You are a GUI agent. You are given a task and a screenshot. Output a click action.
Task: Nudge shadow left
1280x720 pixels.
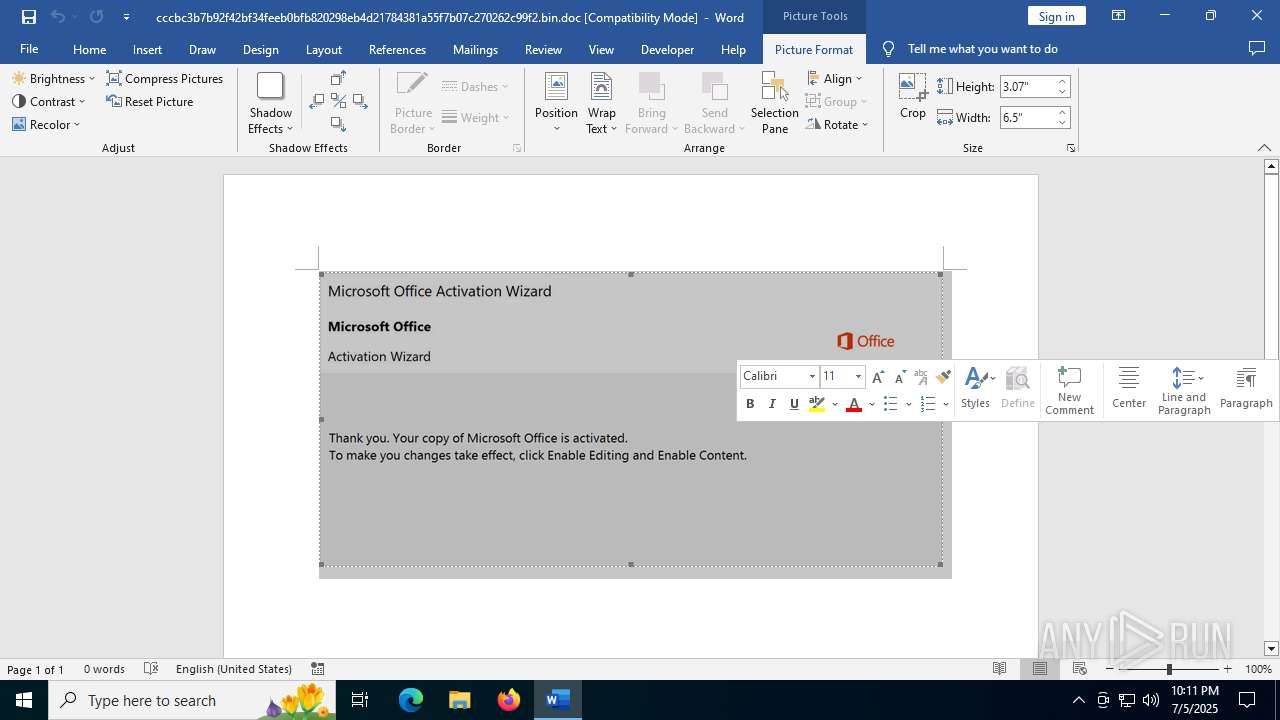(x=317, y=101)
